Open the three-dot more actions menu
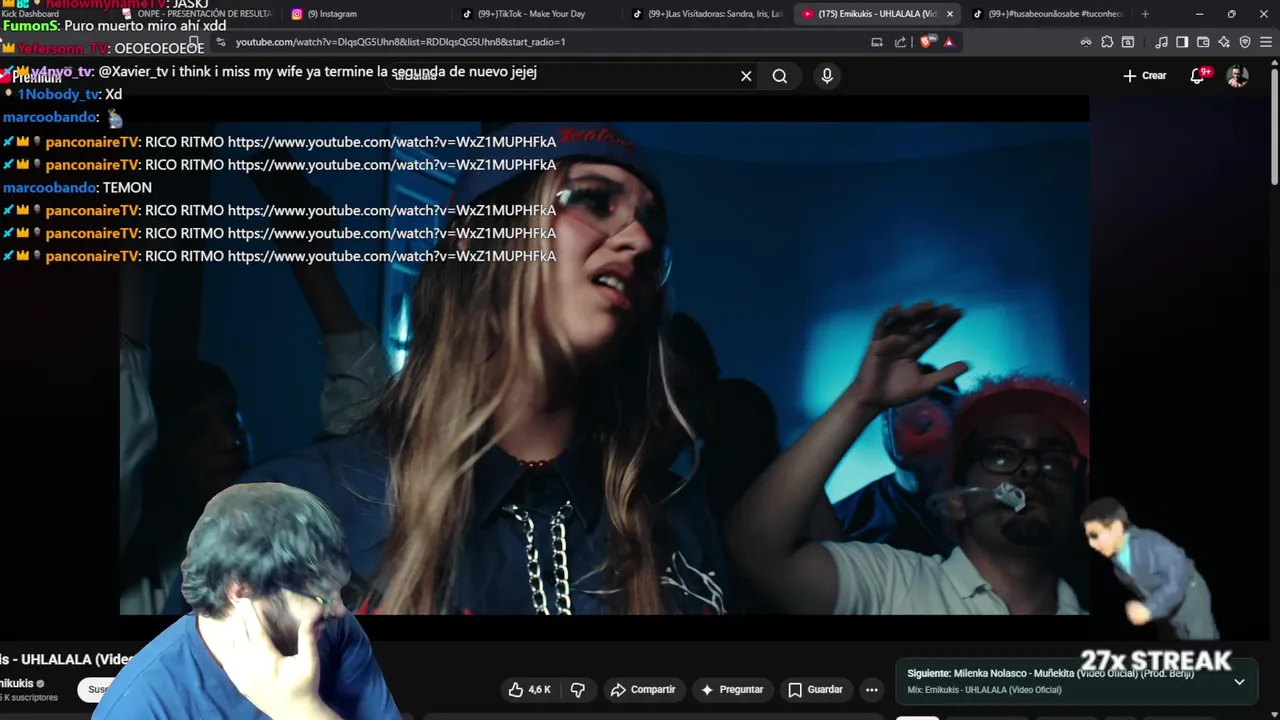The height and width of the screenshot is (720, 1280). click(x=872, y=690)
